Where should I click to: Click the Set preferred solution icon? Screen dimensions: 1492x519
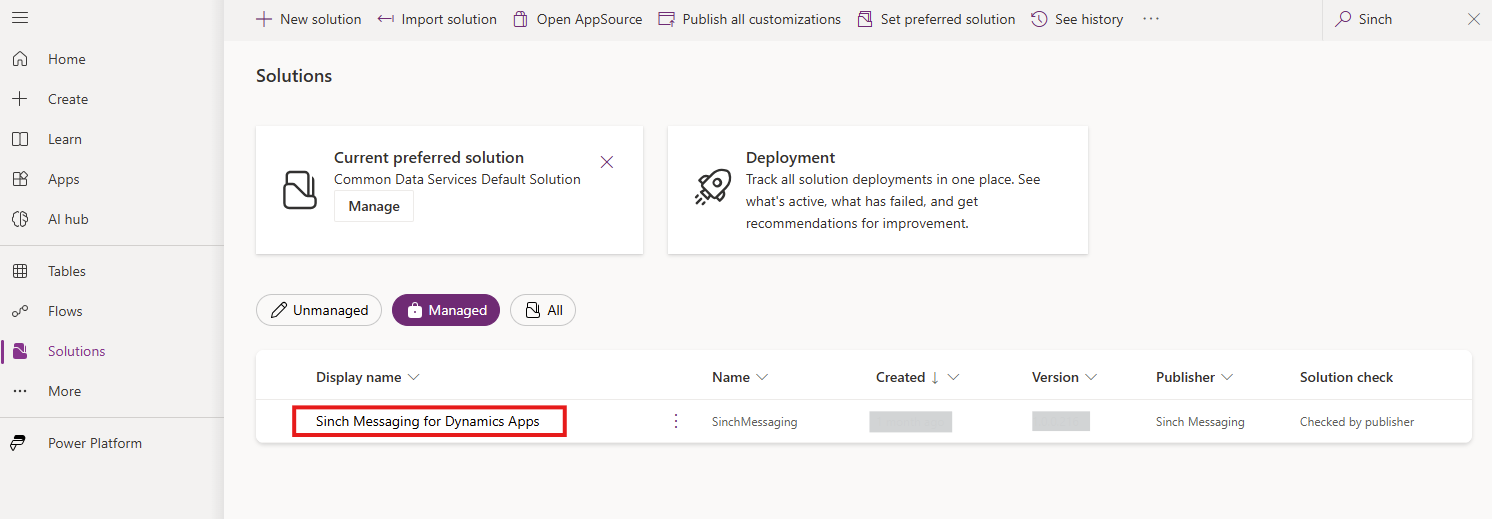click(865, 19)
